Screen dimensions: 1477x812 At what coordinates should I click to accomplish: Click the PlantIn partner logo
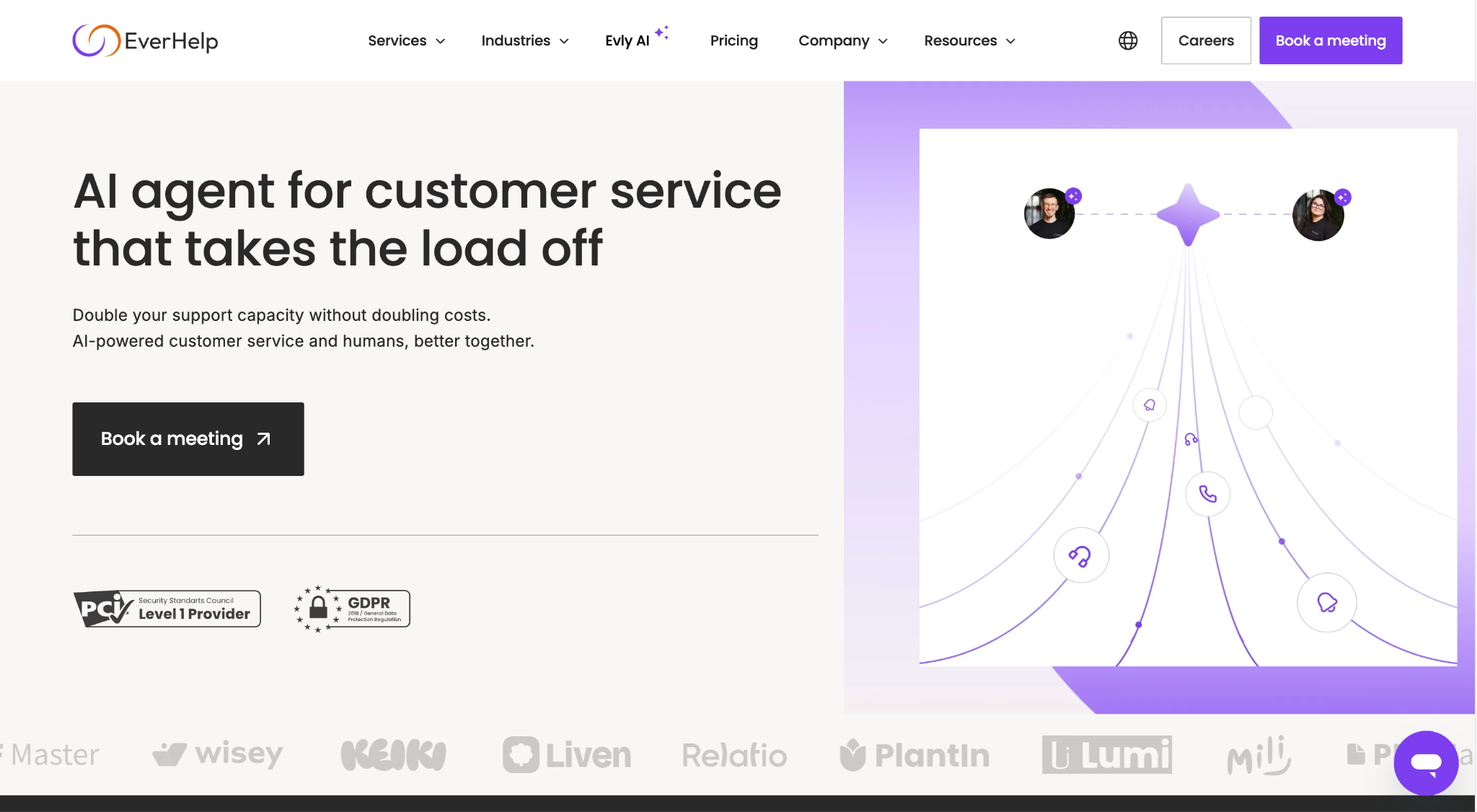[x=914, y=755]
